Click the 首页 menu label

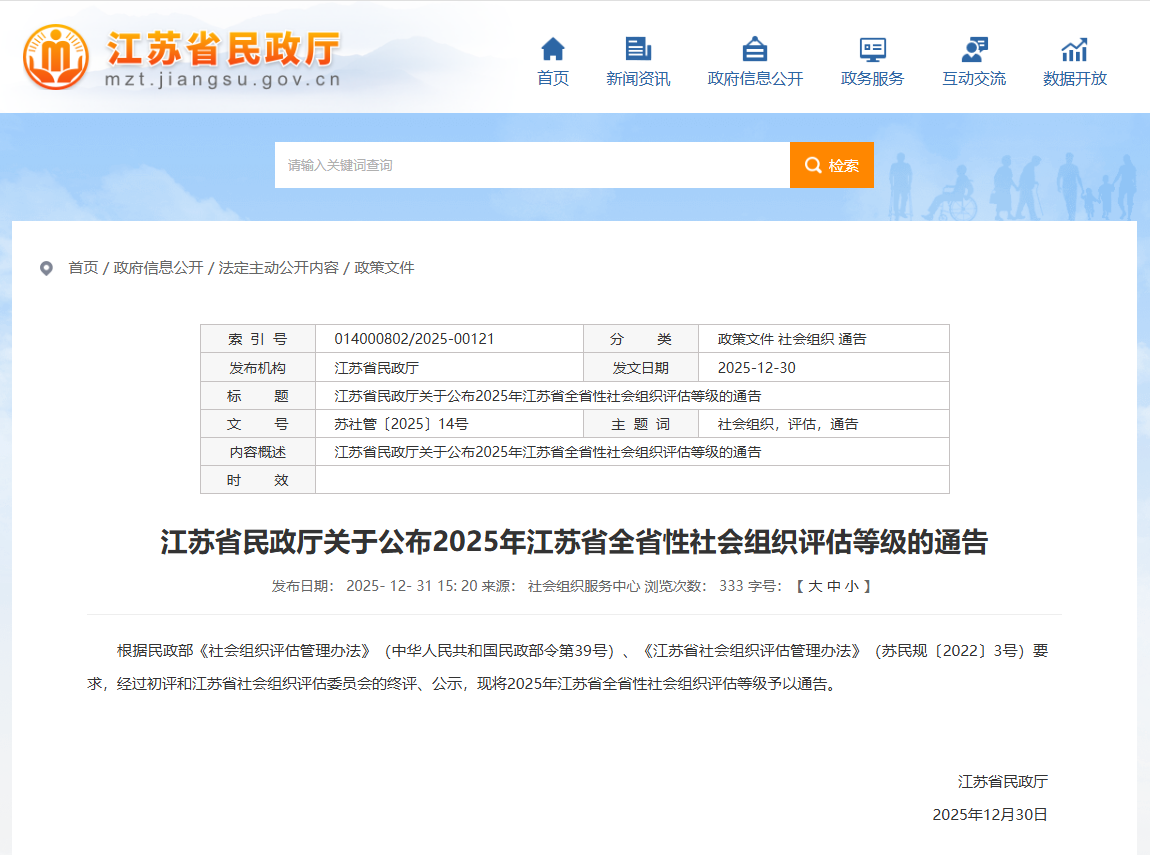click(553, 79)
